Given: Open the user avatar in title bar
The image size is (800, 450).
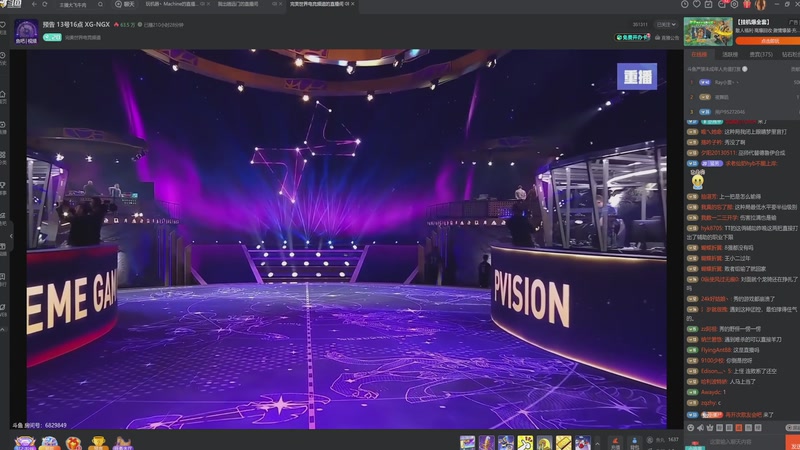Looking at the screenshot, I should [x=761, y=5].
